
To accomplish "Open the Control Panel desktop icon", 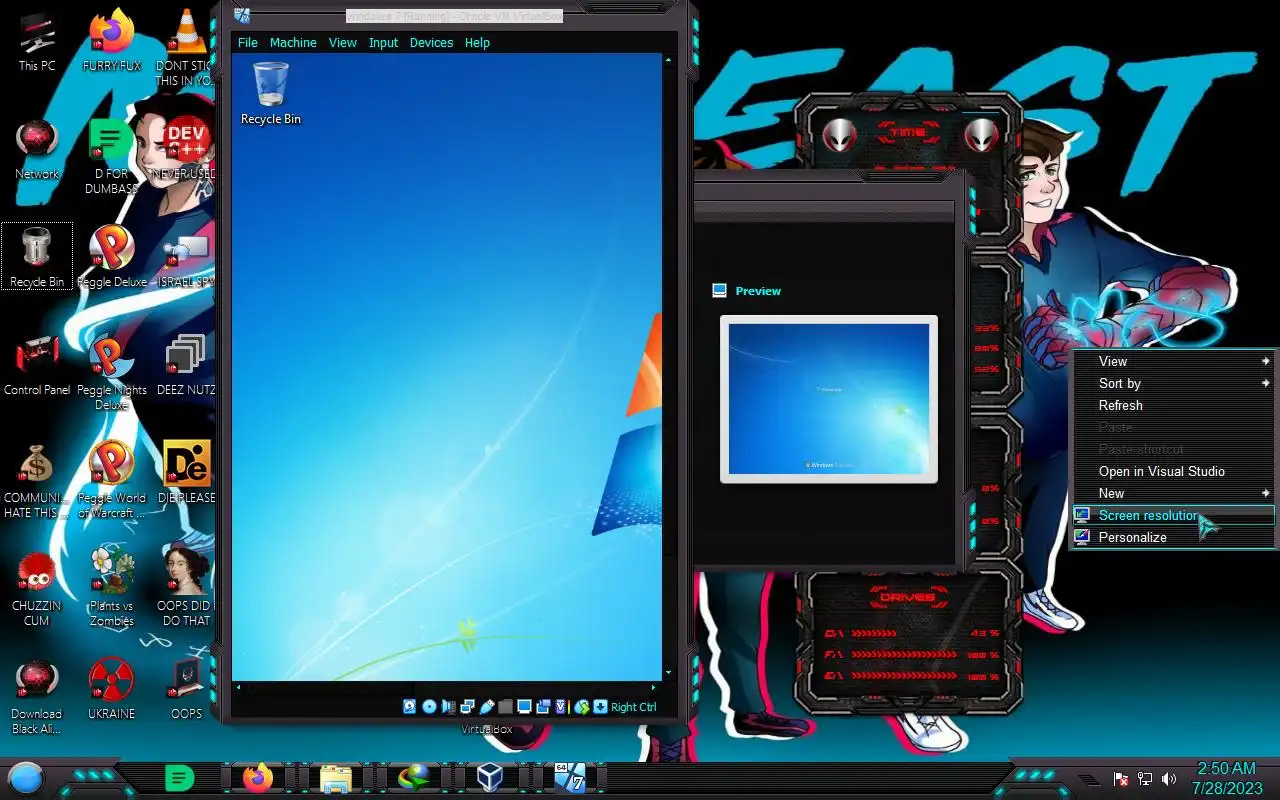I will [x=37, y=366].
